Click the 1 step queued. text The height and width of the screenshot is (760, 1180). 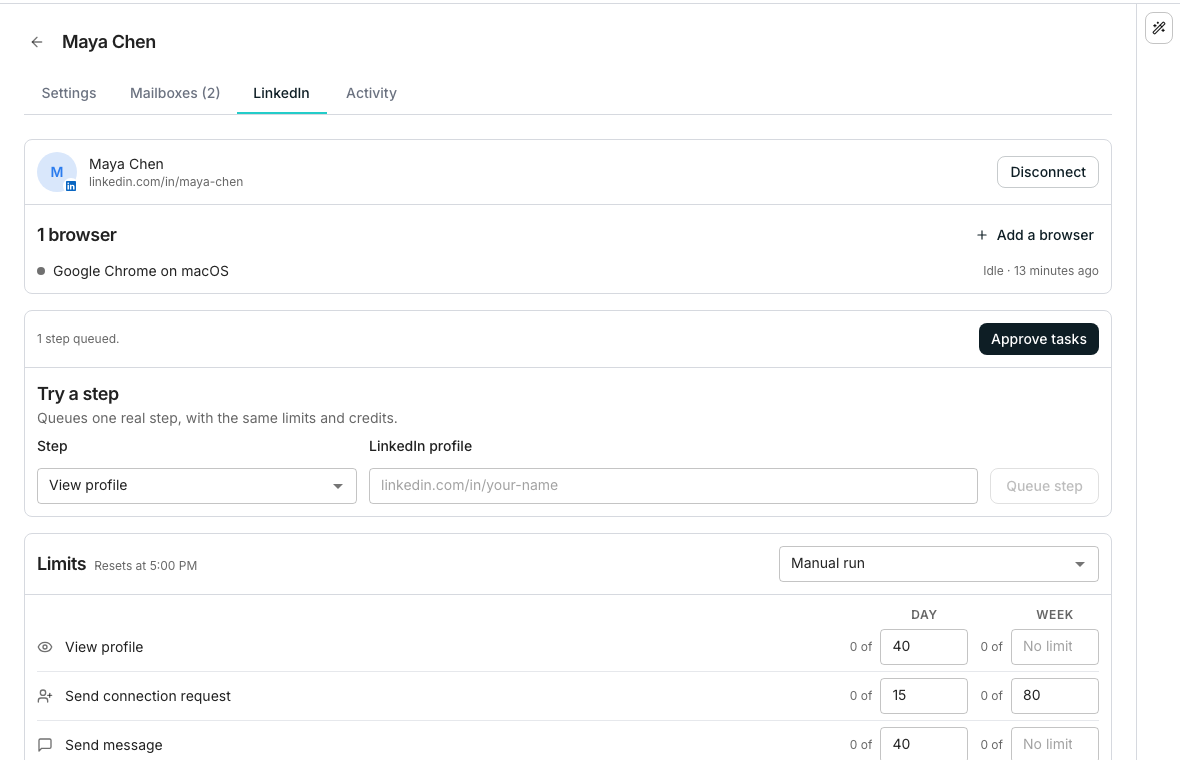pyautogui.click(x=78, y=339)
